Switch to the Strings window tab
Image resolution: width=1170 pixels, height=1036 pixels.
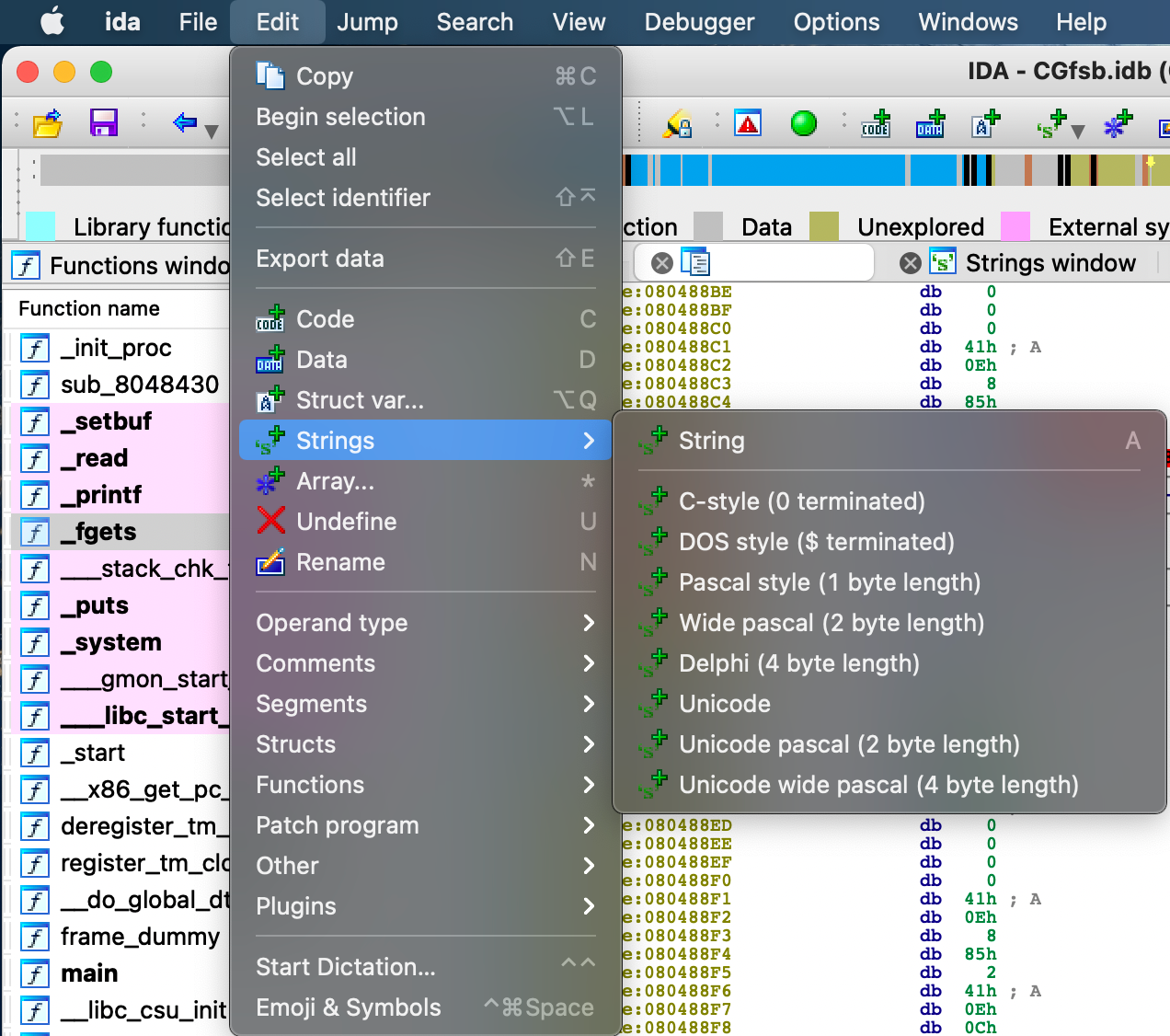[x=1050, y=263]
